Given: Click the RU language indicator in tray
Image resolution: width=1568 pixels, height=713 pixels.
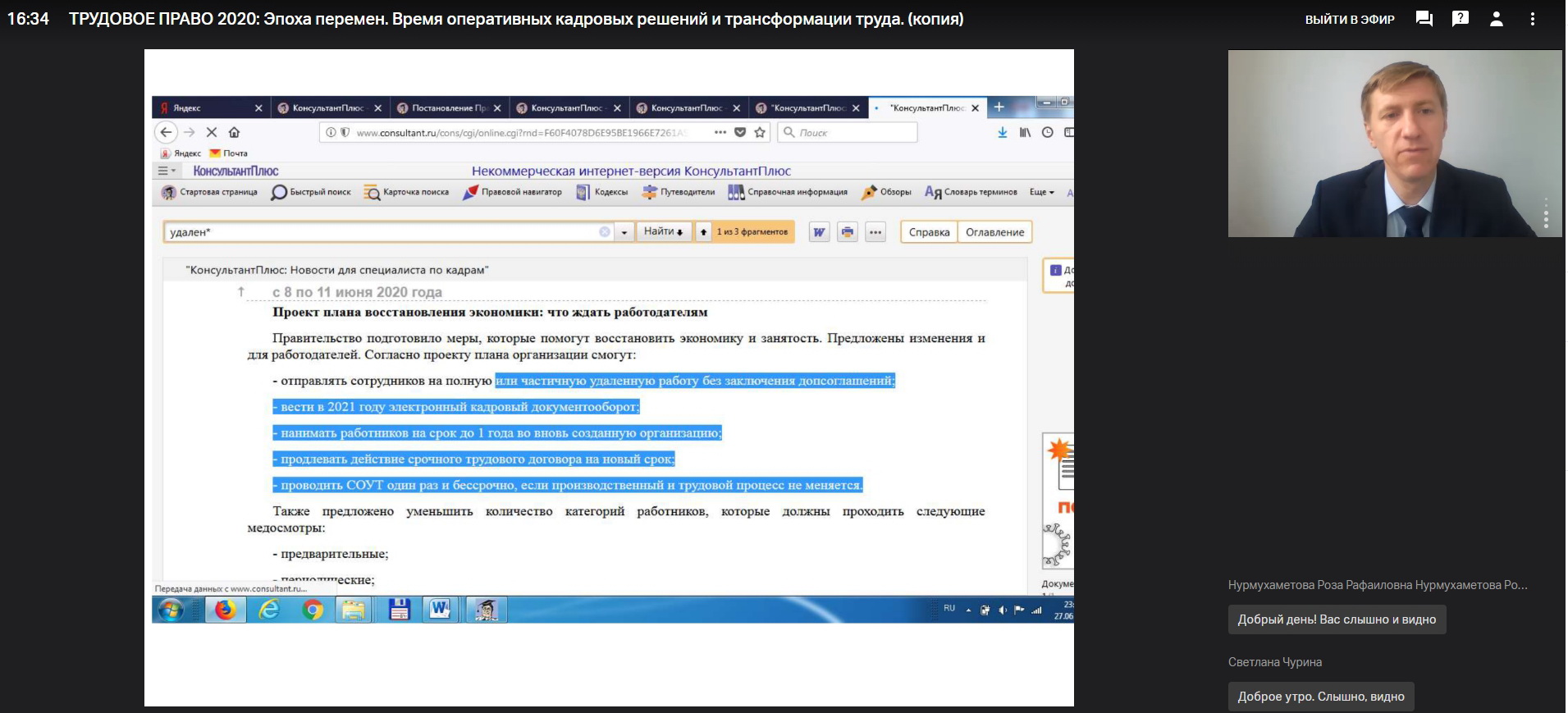Looking at the screenshot, I should [x=949, y=609].
